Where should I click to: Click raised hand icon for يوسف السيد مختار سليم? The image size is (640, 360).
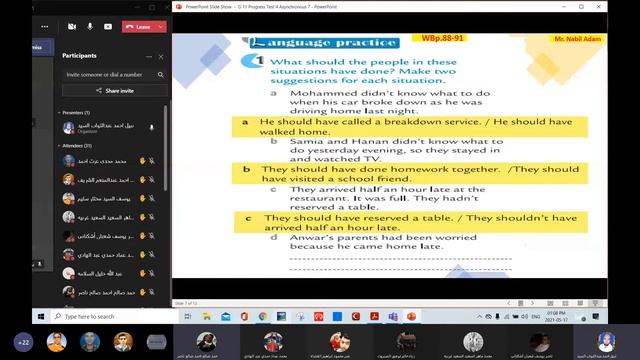142,198
